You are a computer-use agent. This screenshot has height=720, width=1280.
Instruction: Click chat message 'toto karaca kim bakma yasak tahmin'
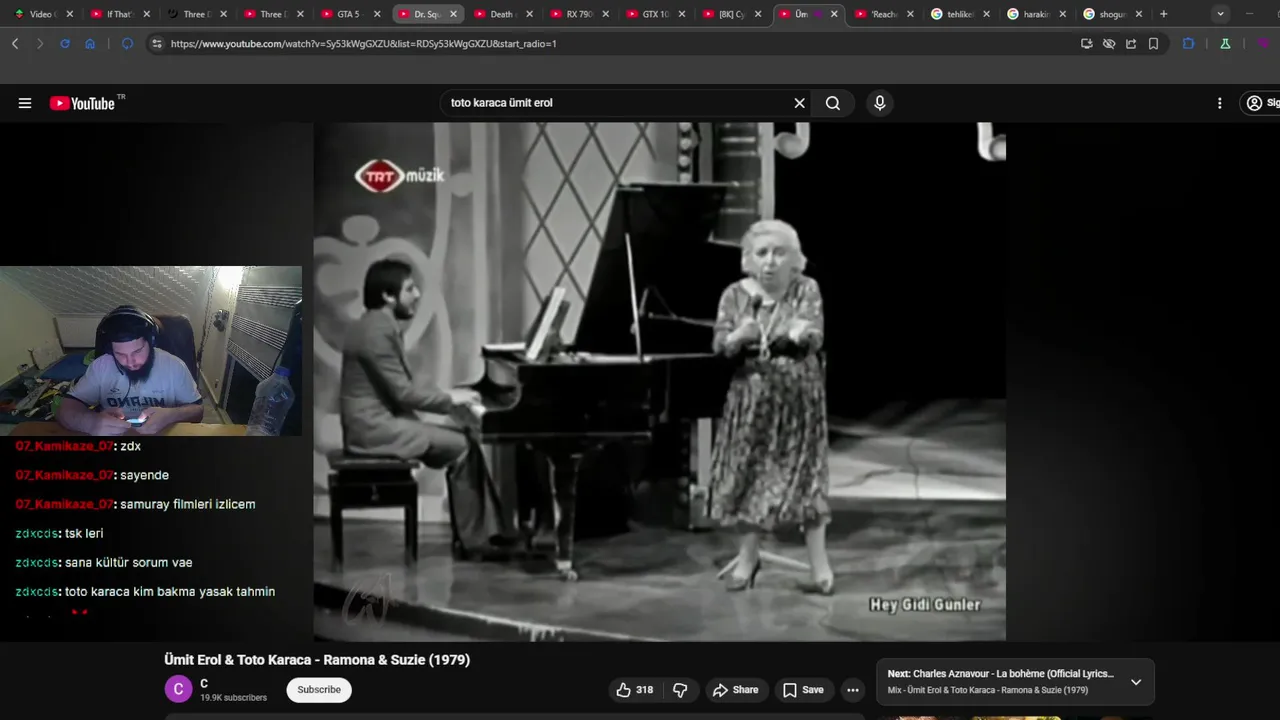pyautogui.click(x=170, y=592)
